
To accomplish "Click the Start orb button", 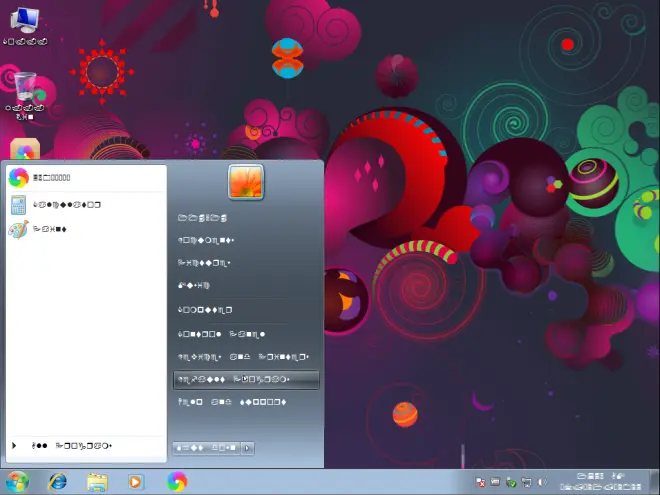I will [x=17, y=481].
